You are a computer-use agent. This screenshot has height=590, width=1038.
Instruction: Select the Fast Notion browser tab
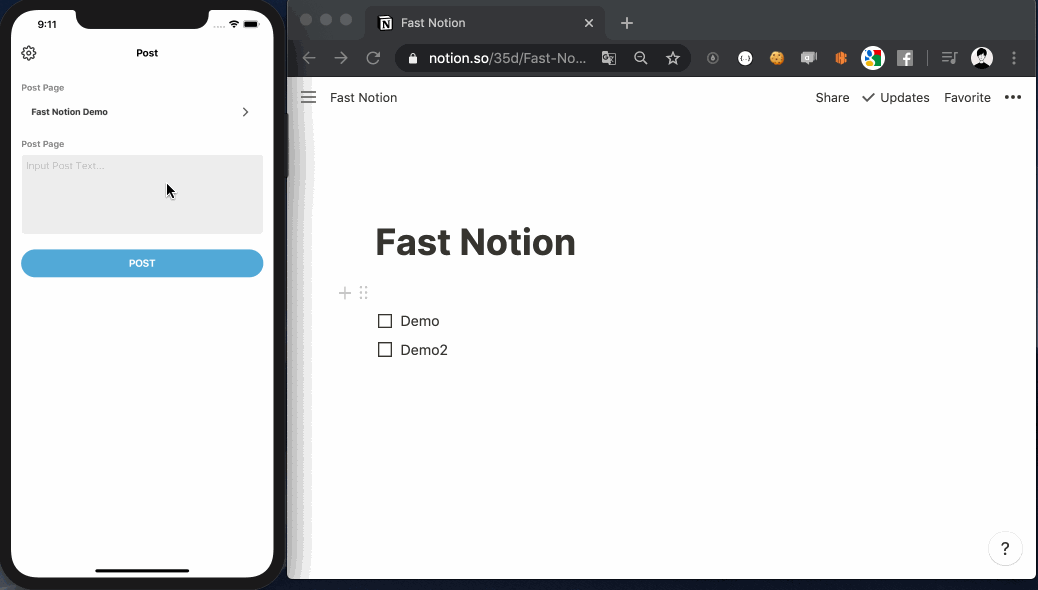pos(485,23)
